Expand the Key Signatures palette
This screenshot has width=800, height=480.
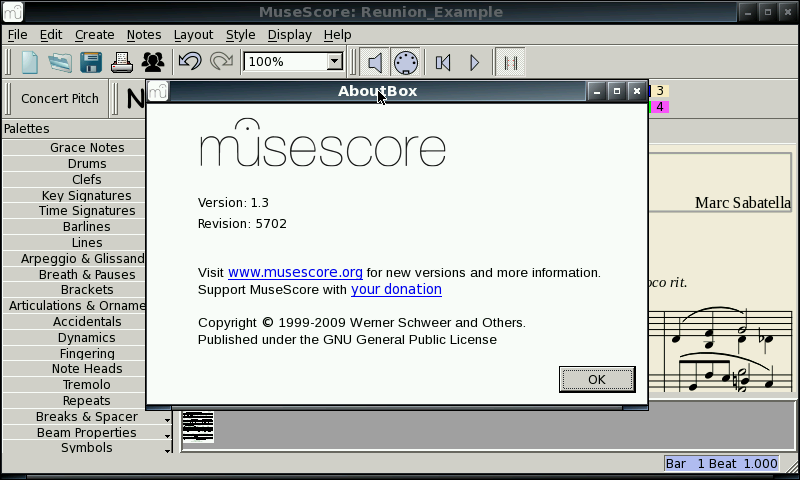tap(74, 195)
